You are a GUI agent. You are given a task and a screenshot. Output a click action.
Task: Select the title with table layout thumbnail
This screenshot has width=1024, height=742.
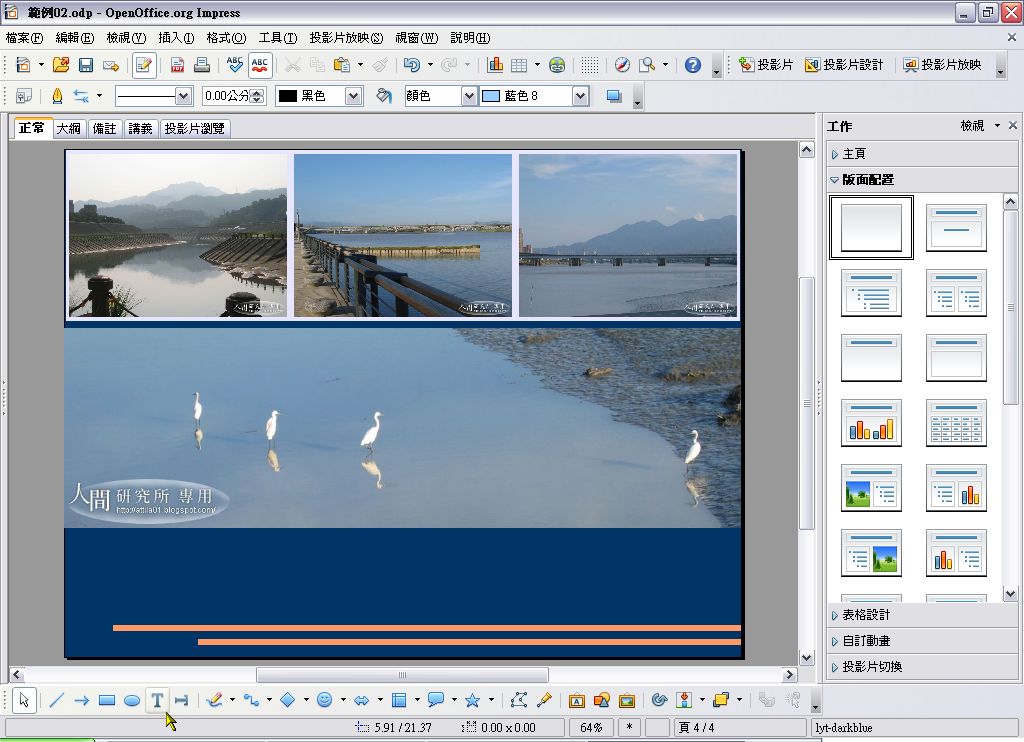pyautogui.click(x=956, y=423)
